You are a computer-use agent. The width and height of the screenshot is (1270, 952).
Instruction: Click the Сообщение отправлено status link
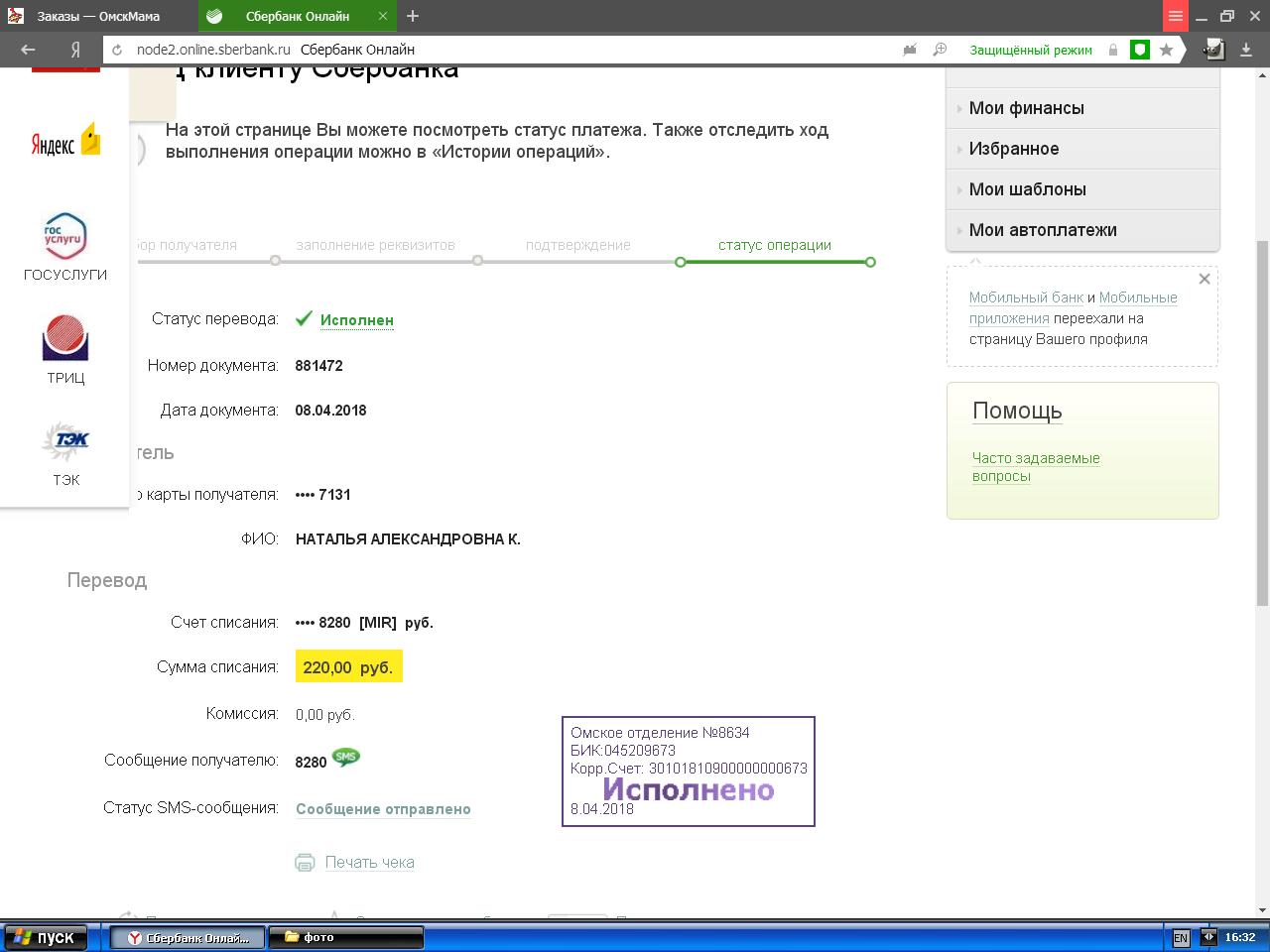tap(383, 809)
